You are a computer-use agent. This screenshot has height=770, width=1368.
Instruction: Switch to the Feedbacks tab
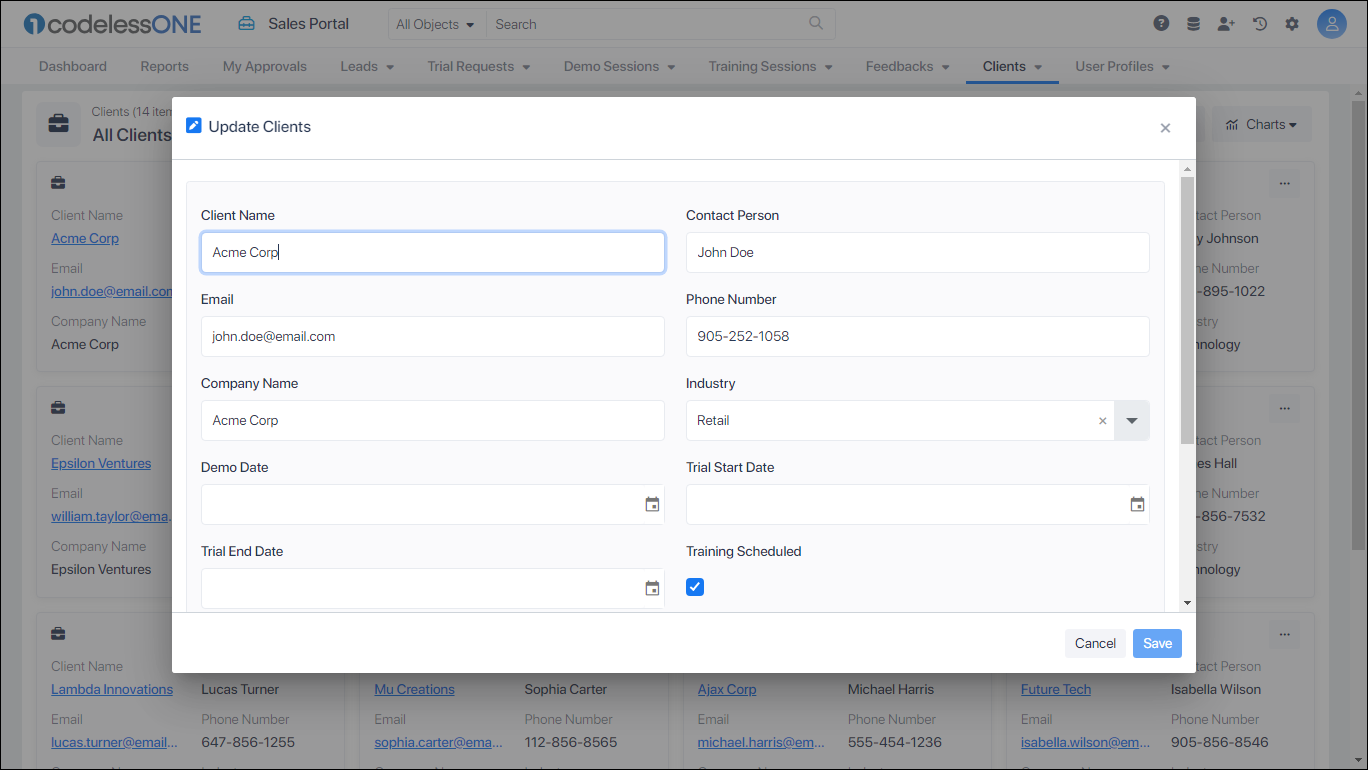coord(907,66)
